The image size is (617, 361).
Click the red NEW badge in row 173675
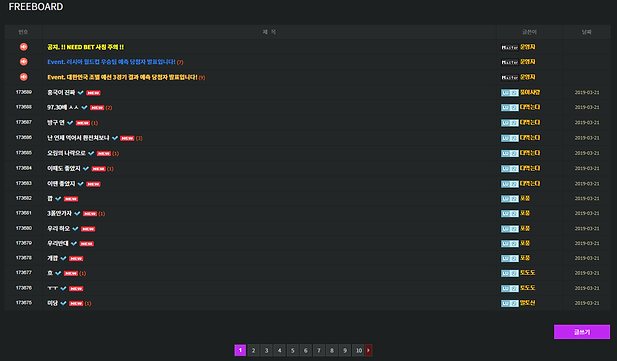pos(76,304)
